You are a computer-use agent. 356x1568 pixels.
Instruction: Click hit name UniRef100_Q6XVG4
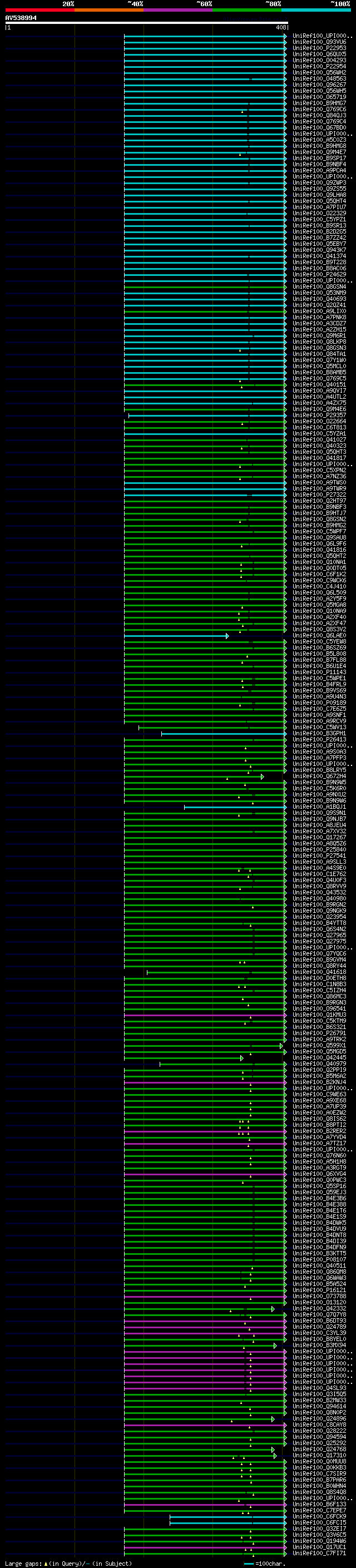tap(319, 1174)
